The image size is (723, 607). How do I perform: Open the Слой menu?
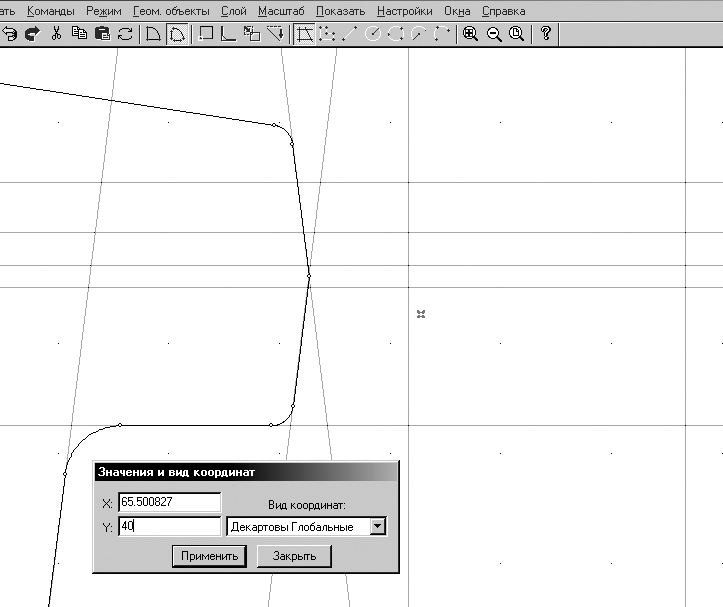(x=234, y=11)
